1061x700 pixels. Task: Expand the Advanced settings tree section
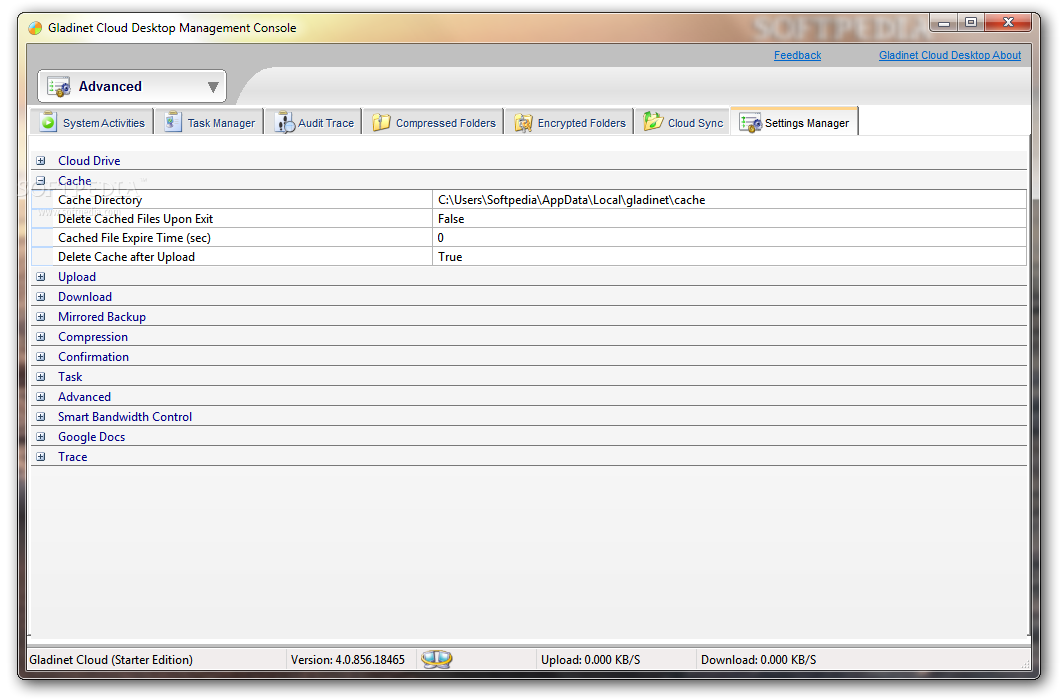pyautogui.click(x=41, y=396)
